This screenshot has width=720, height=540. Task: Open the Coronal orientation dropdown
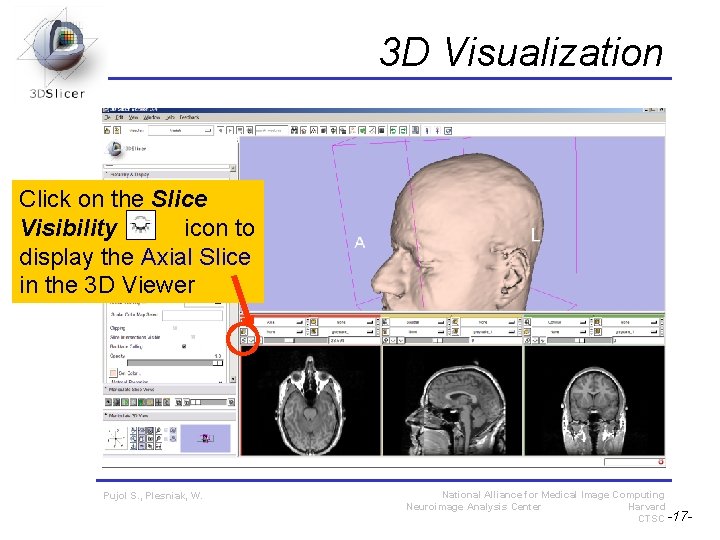pos(560,322)
